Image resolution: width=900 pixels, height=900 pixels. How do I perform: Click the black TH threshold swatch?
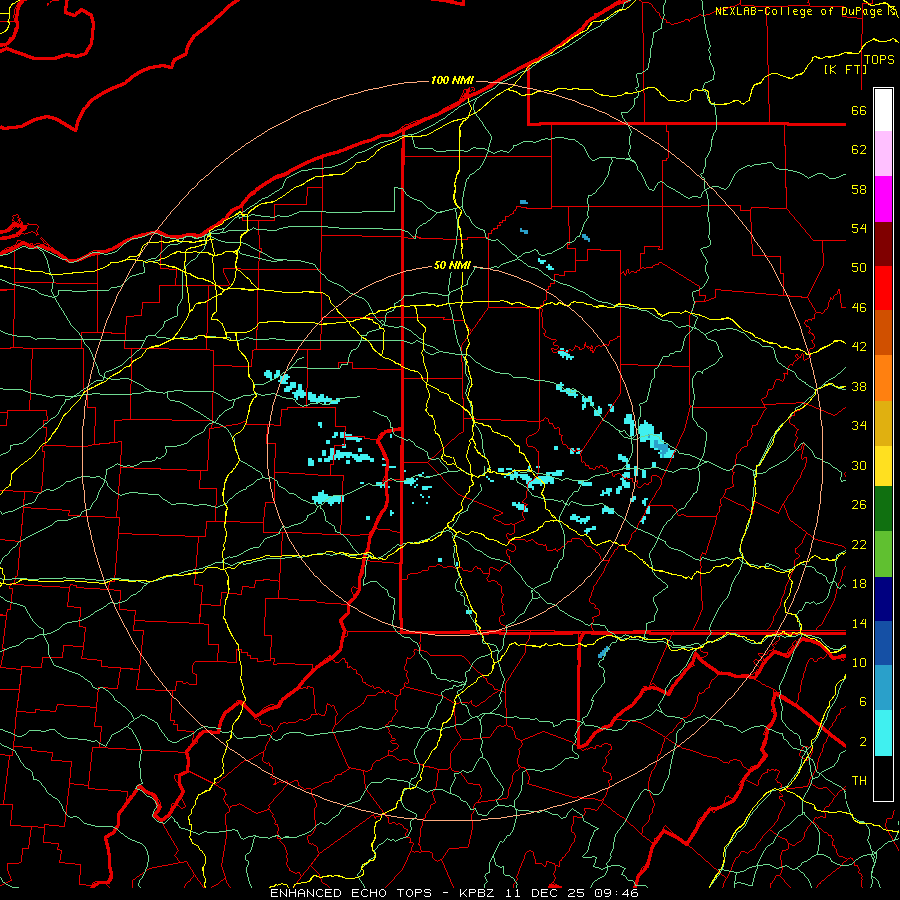883,778
